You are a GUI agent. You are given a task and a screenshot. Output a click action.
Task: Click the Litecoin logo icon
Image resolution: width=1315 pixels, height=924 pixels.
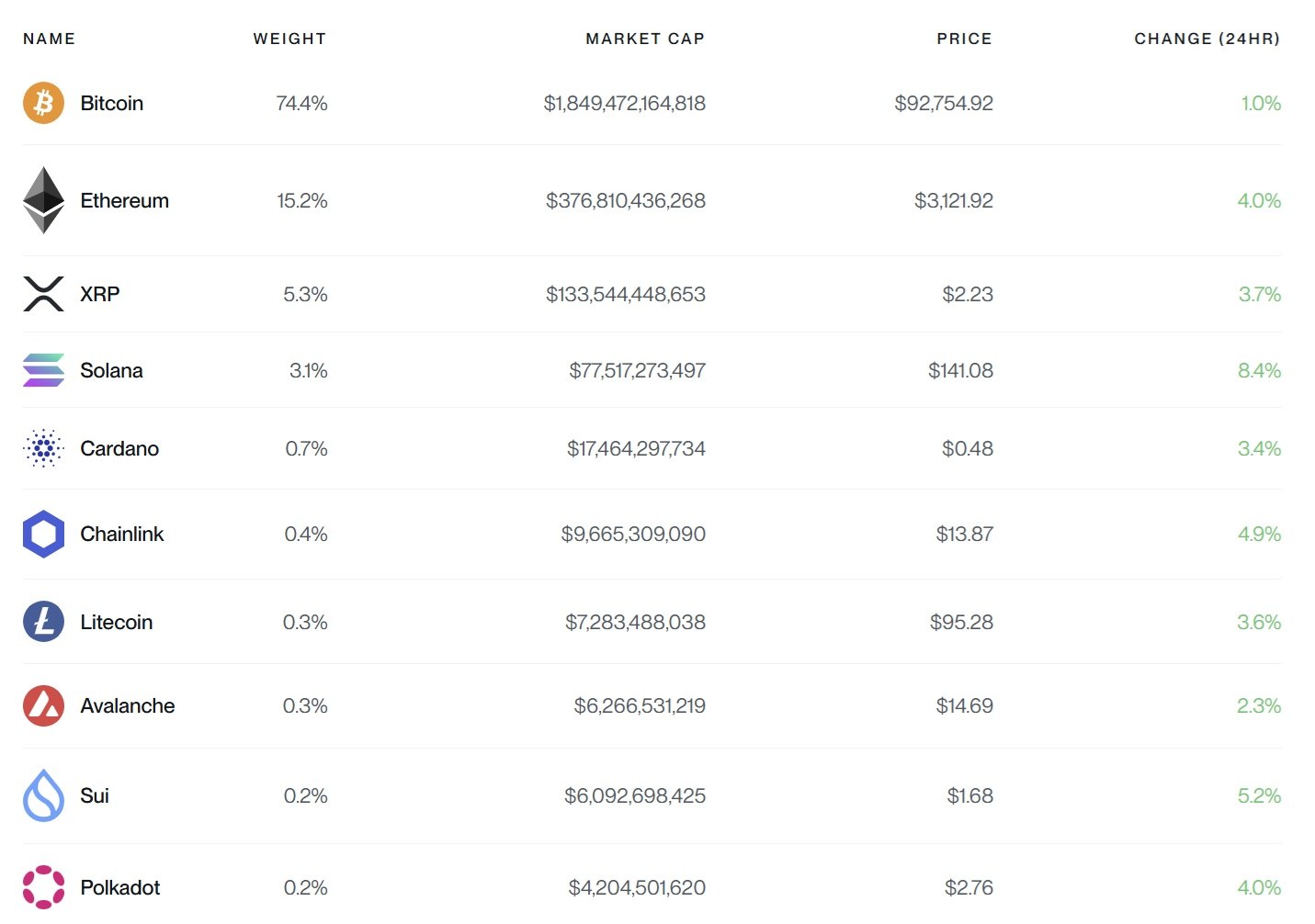pos(42,622)
